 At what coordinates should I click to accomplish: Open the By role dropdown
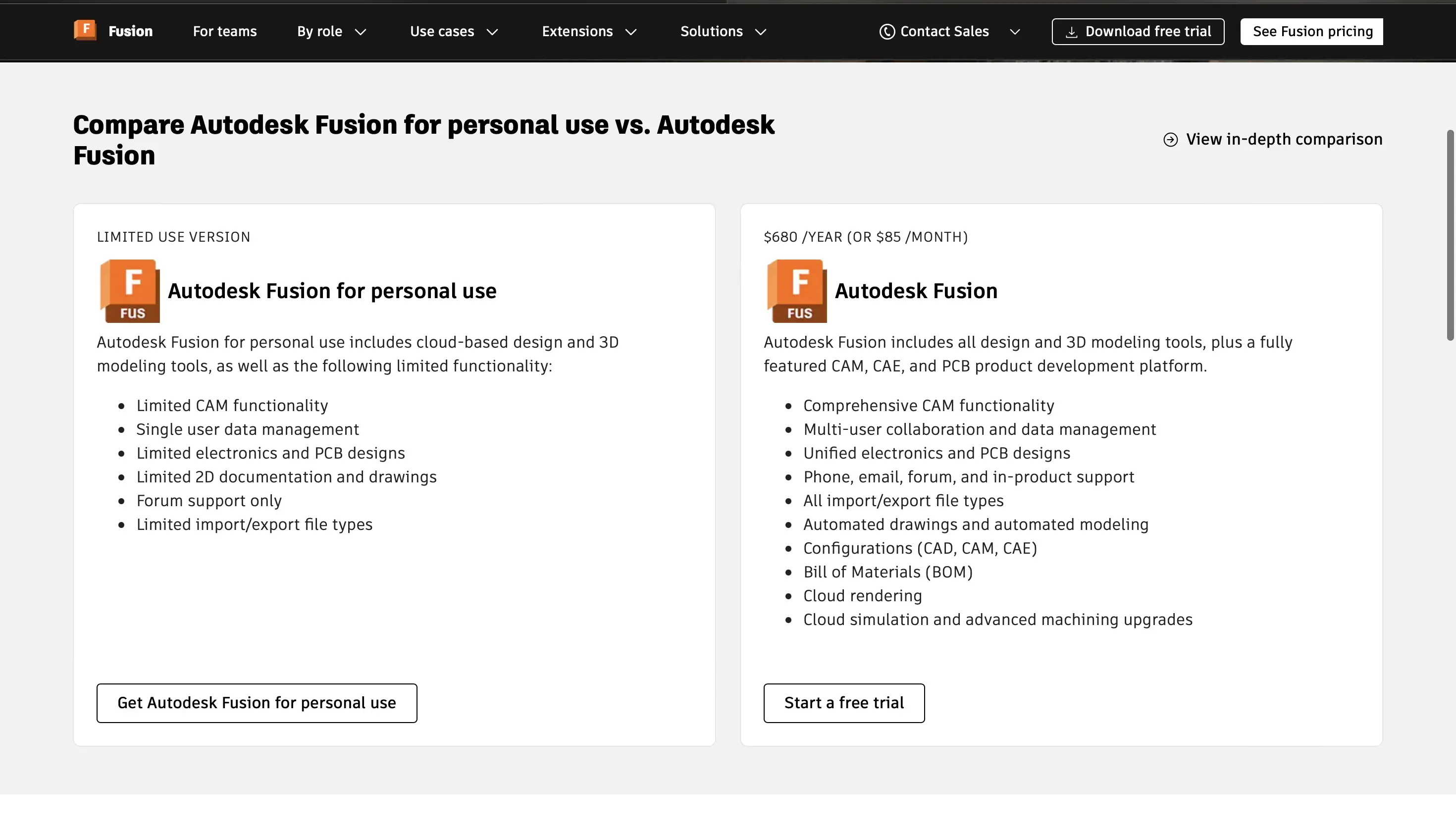(330, 32)
